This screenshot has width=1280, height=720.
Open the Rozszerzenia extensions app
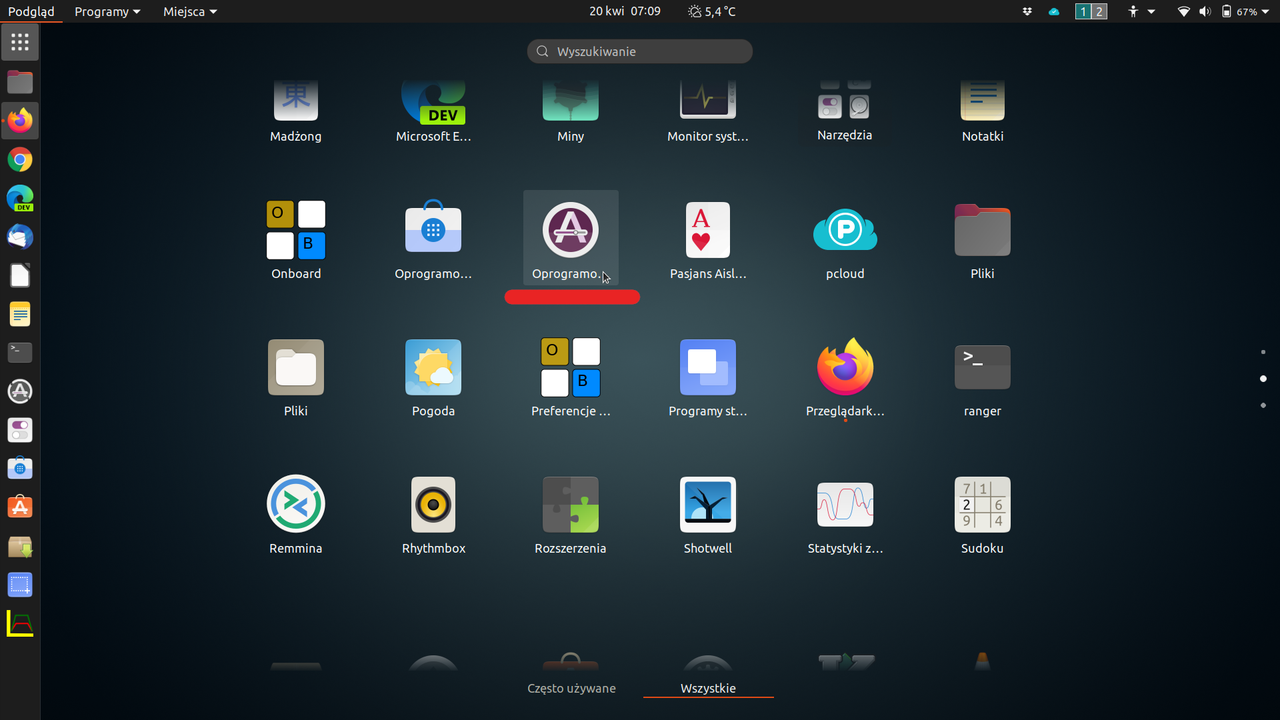point(571,515)
